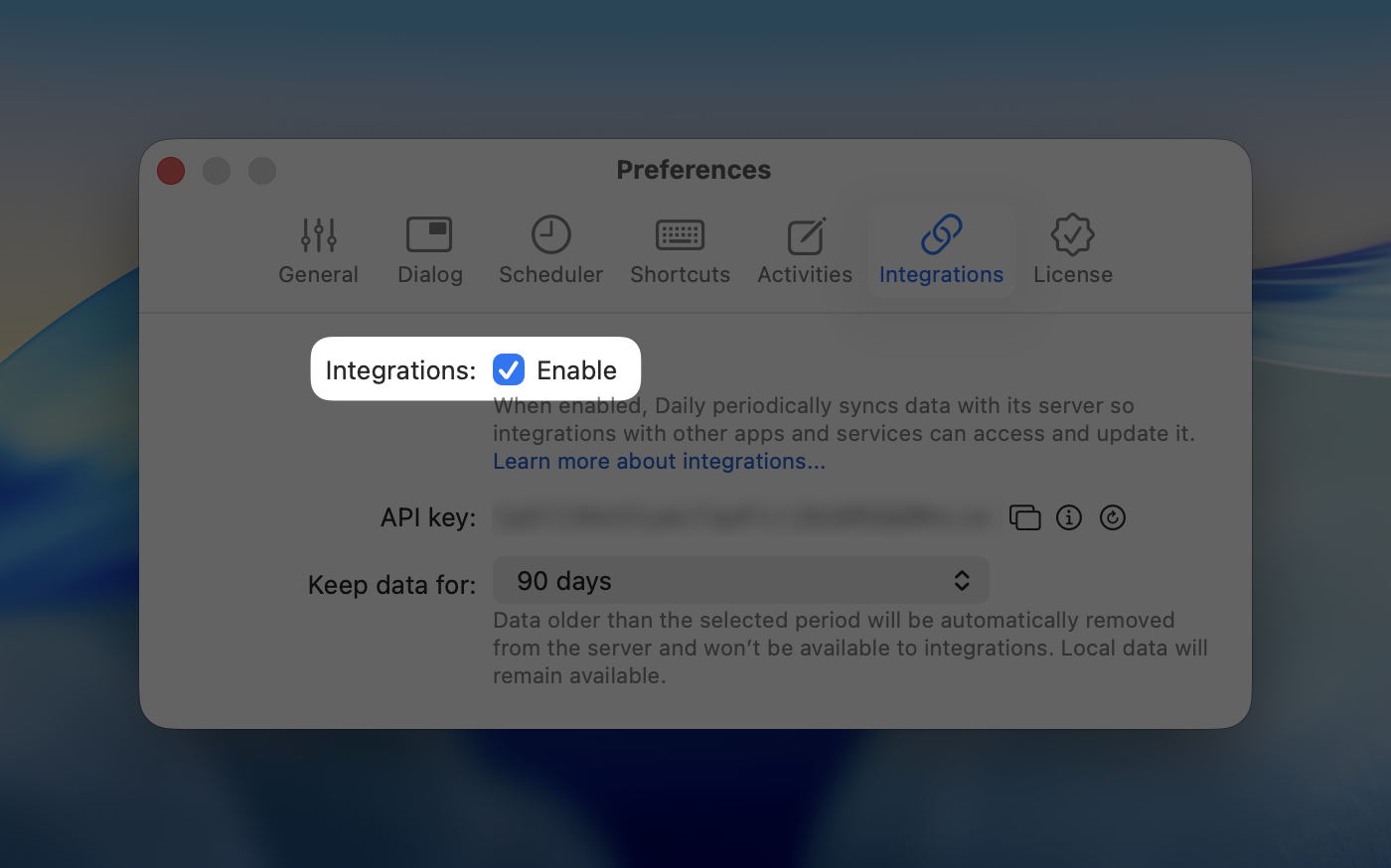The height and width of the screenshot is (868, 1391).
Task: Select the Integrations tab
Action: pyautogui.click(x=941, y=250)
